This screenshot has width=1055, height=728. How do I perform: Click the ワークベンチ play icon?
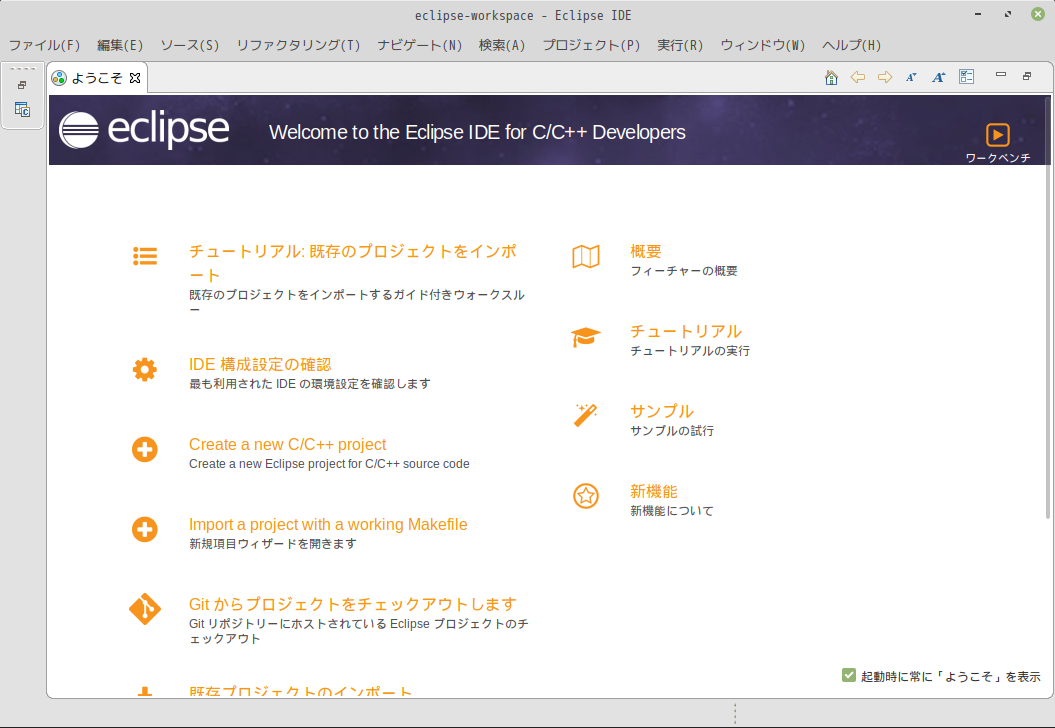(x=997, y=135)
